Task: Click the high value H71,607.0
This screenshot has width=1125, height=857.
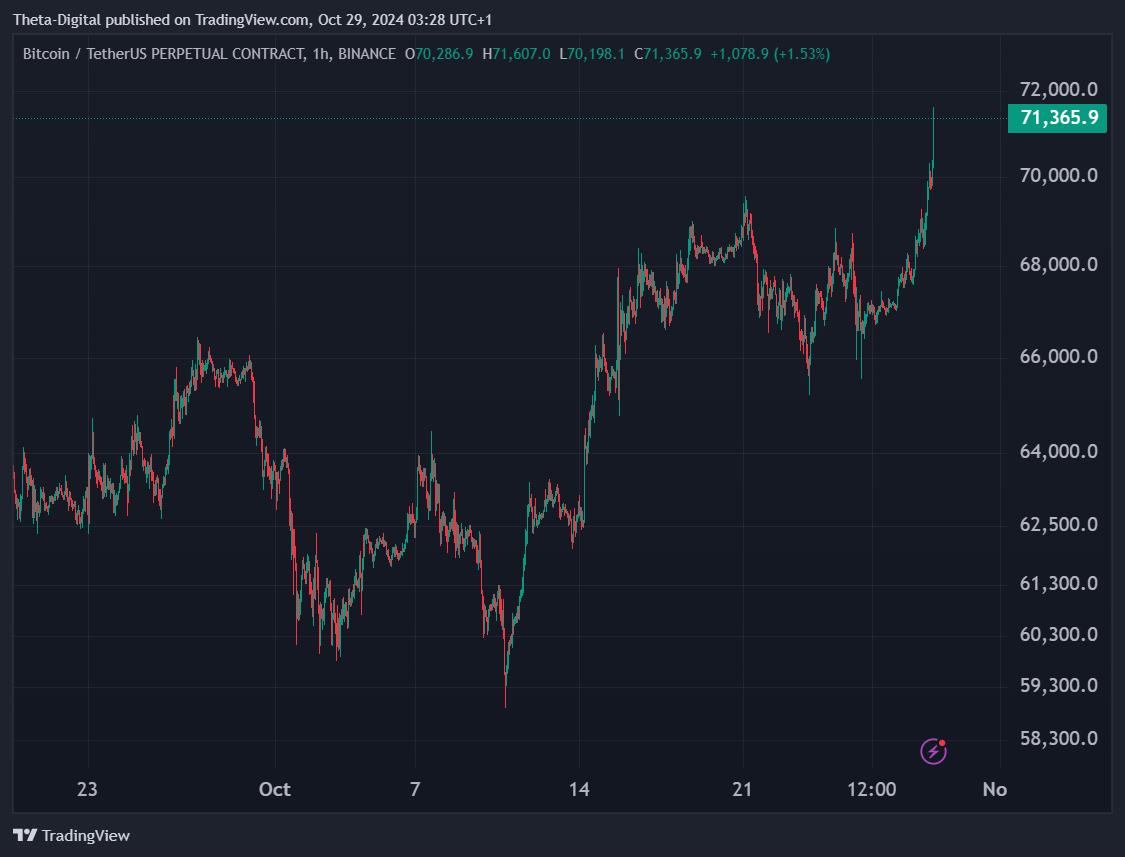Action: tap(517, 54)
